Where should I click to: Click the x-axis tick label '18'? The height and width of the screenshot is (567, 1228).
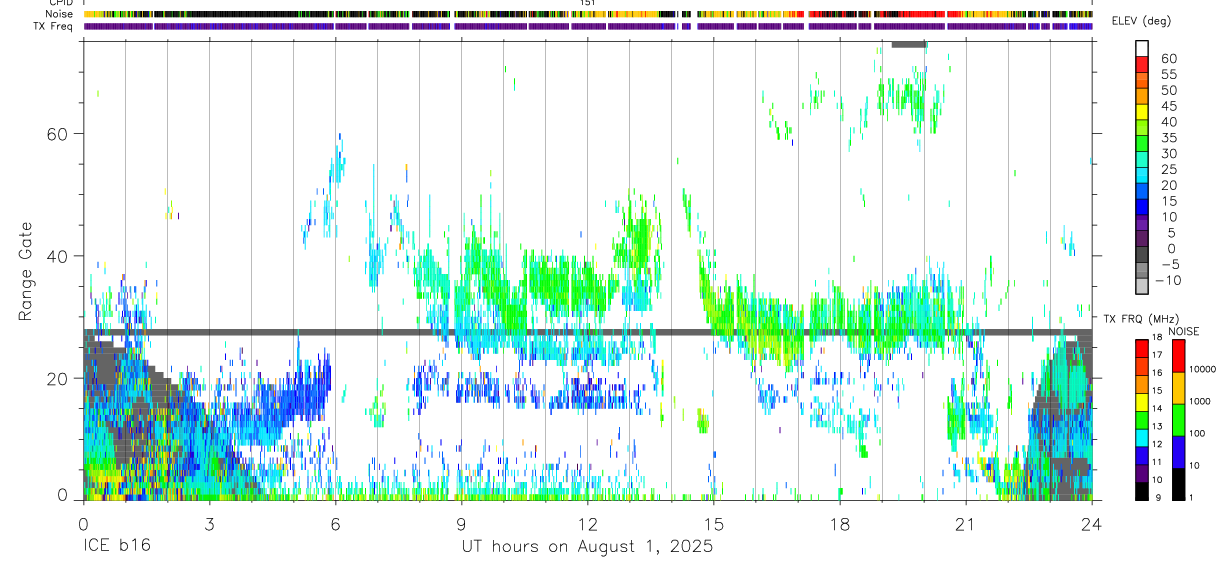click(839, 524)
